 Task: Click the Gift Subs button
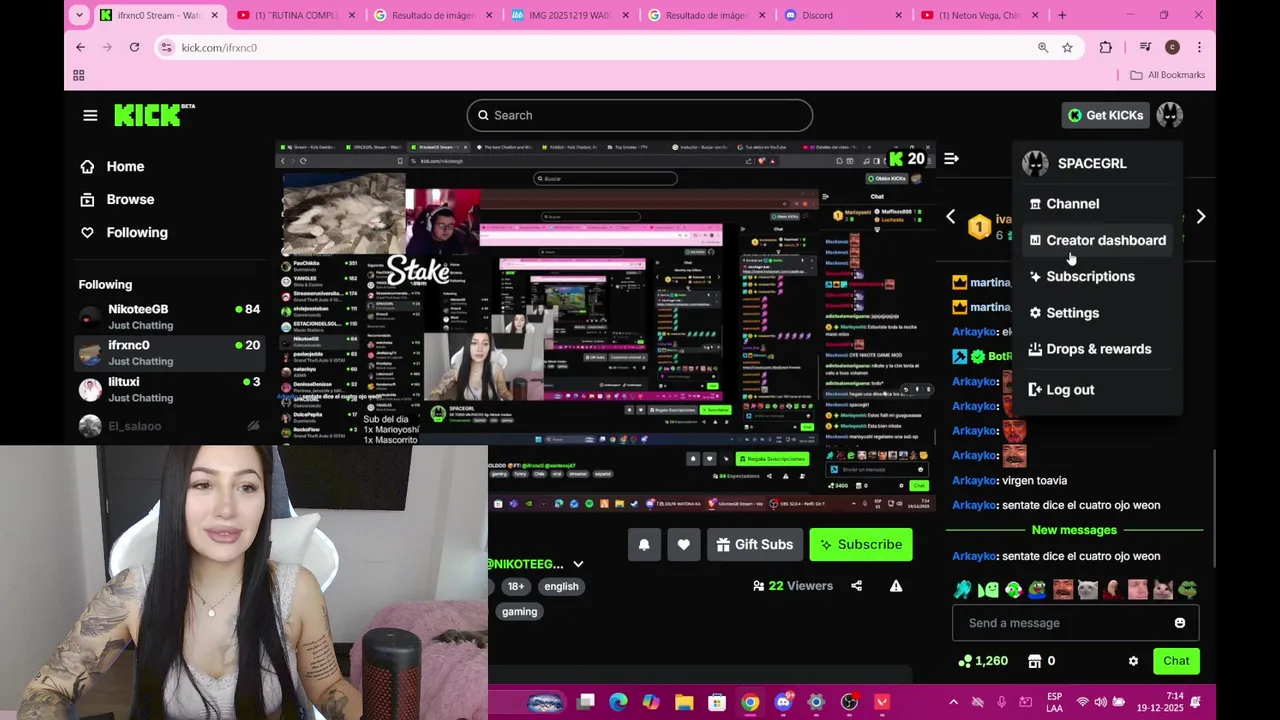(x=754, y=544)
